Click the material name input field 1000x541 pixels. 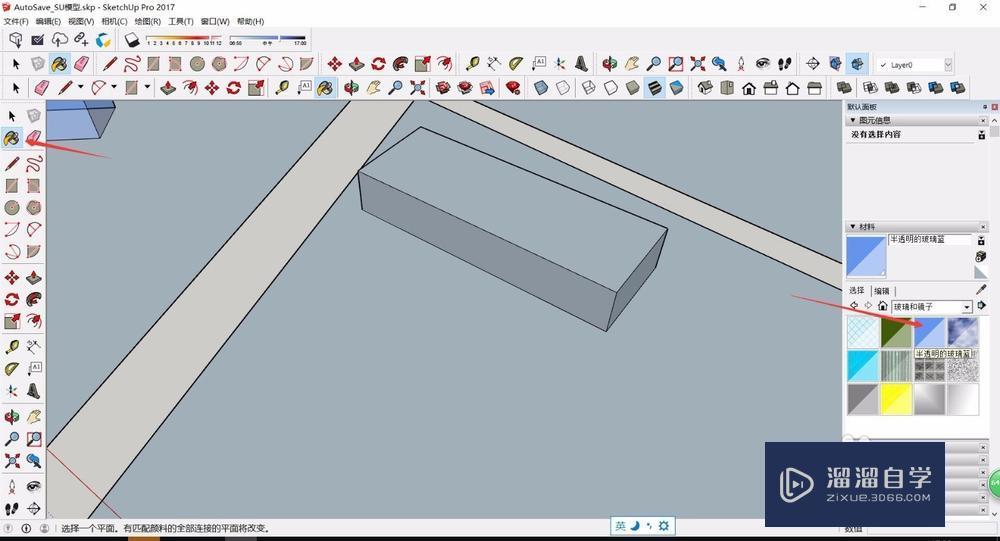tap(930, 239)
